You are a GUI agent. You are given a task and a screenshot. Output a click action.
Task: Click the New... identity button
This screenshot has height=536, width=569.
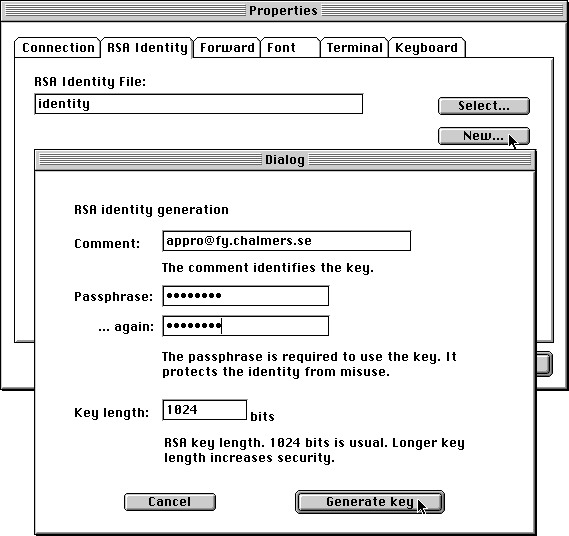coord(484,136)
